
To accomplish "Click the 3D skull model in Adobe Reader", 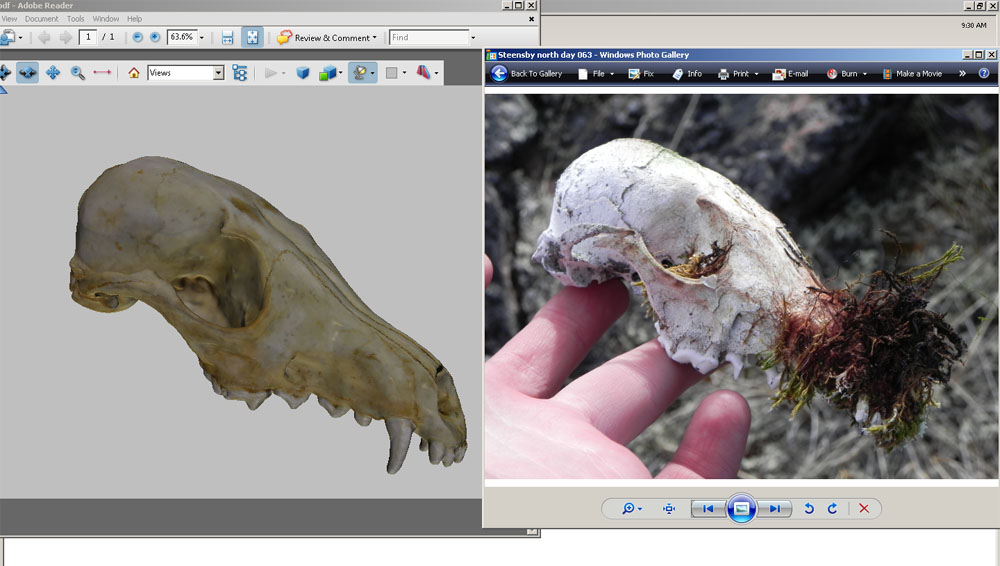I will pyautogui.click(x=268, y=315).
